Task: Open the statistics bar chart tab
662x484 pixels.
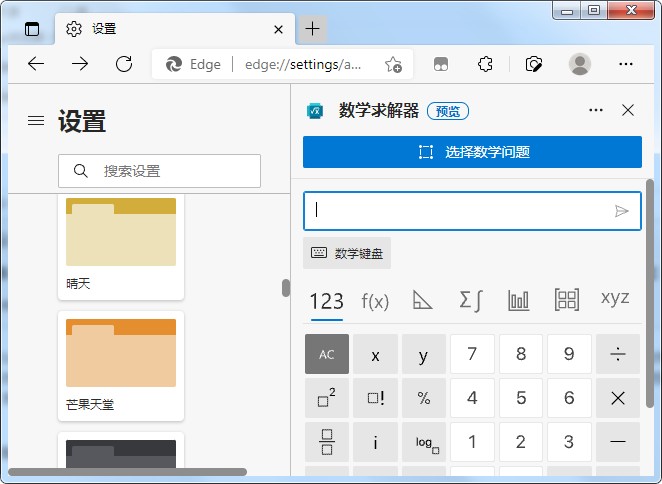Action: coord(518,300)
